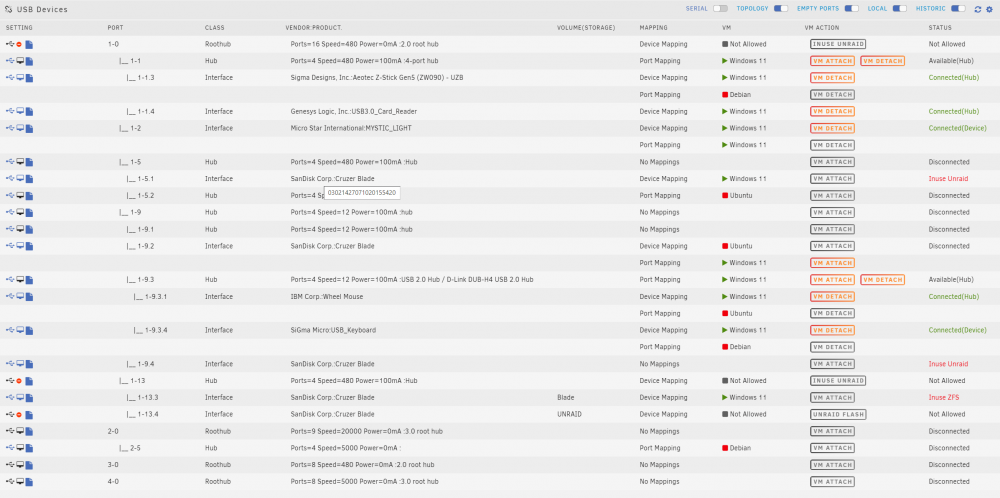
Task: Click the VM ACTION column header
Action: [822, 28]
